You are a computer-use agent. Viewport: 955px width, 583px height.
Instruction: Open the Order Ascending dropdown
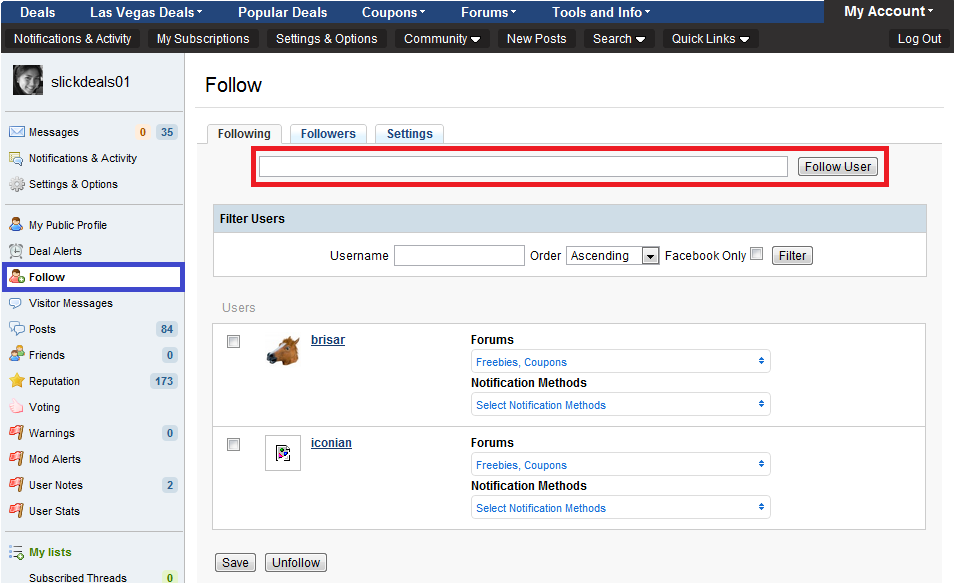[x=612, y=256]
